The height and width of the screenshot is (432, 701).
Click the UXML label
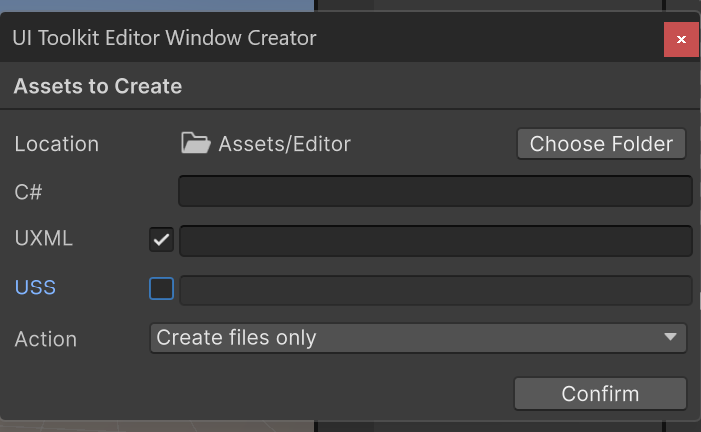[43, 238]
